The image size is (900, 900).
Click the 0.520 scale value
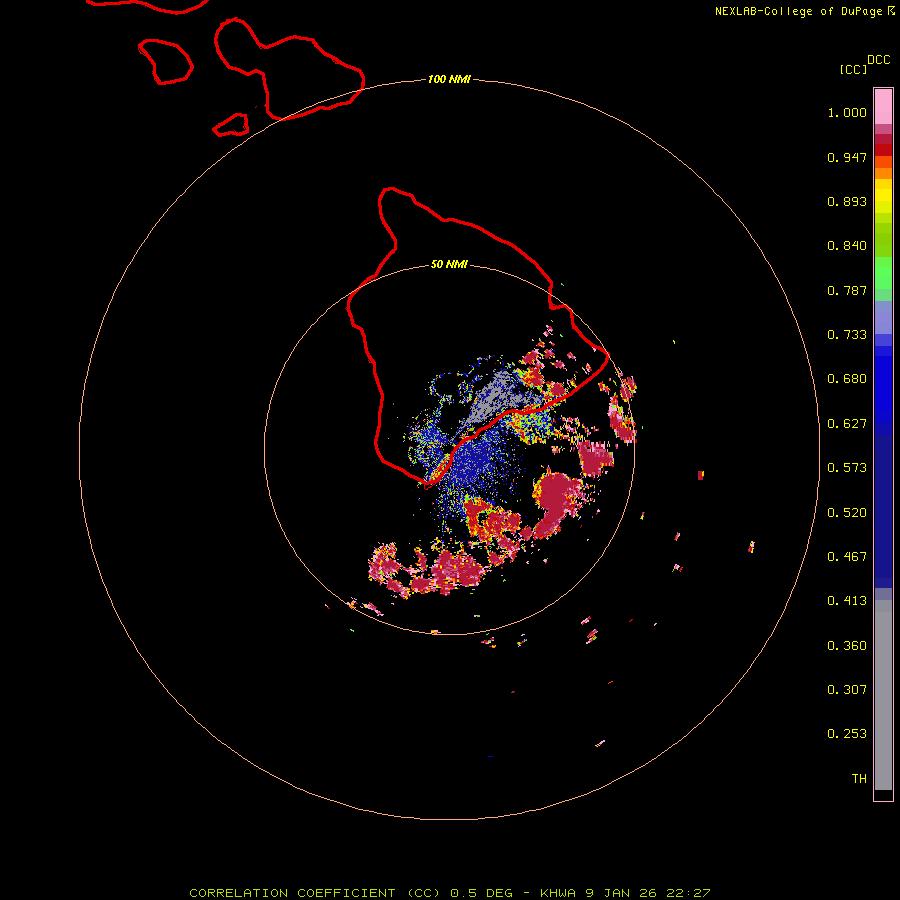pos(847,513)
